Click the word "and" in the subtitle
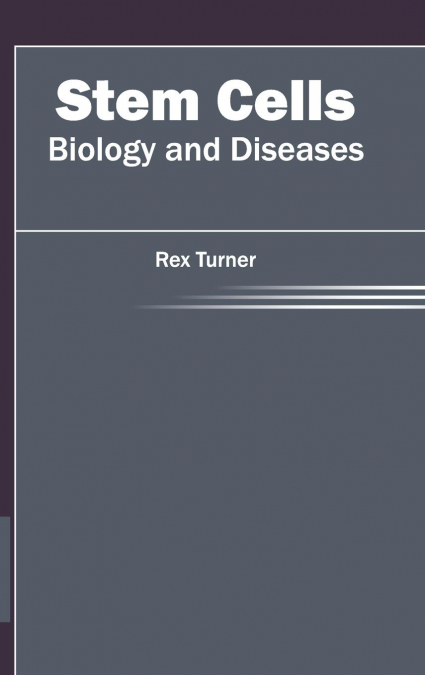This screenshot has height=675, width=425. point(192,149)
